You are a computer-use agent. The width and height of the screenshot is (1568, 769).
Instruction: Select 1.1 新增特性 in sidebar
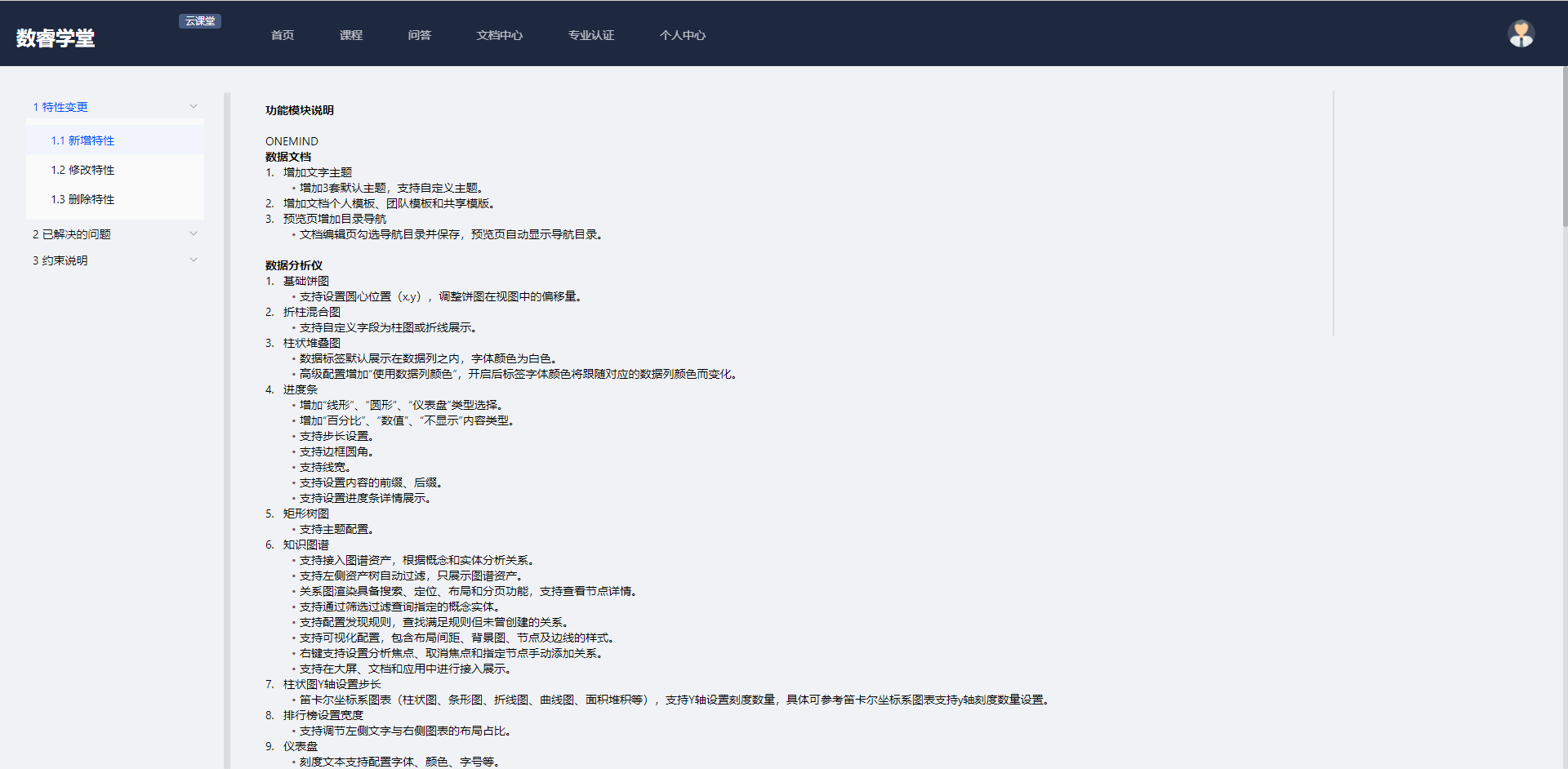point(115,140)
